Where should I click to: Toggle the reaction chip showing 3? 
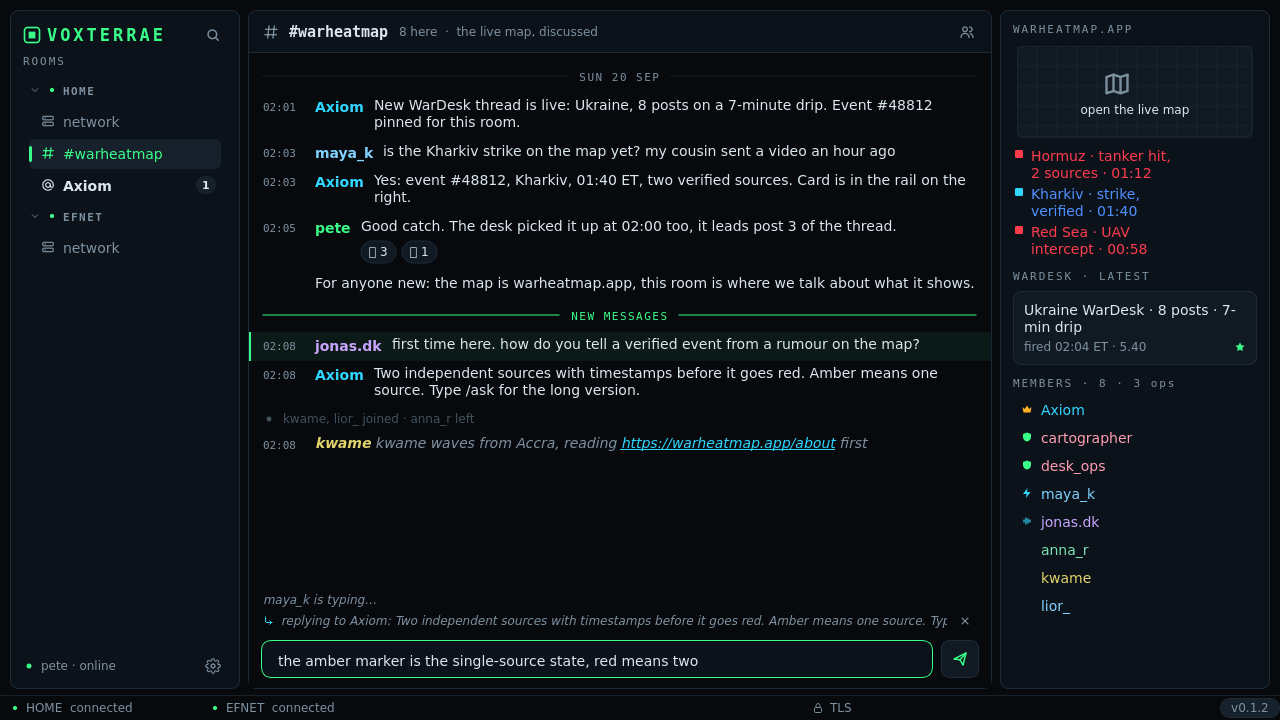[x=378, y=252]
